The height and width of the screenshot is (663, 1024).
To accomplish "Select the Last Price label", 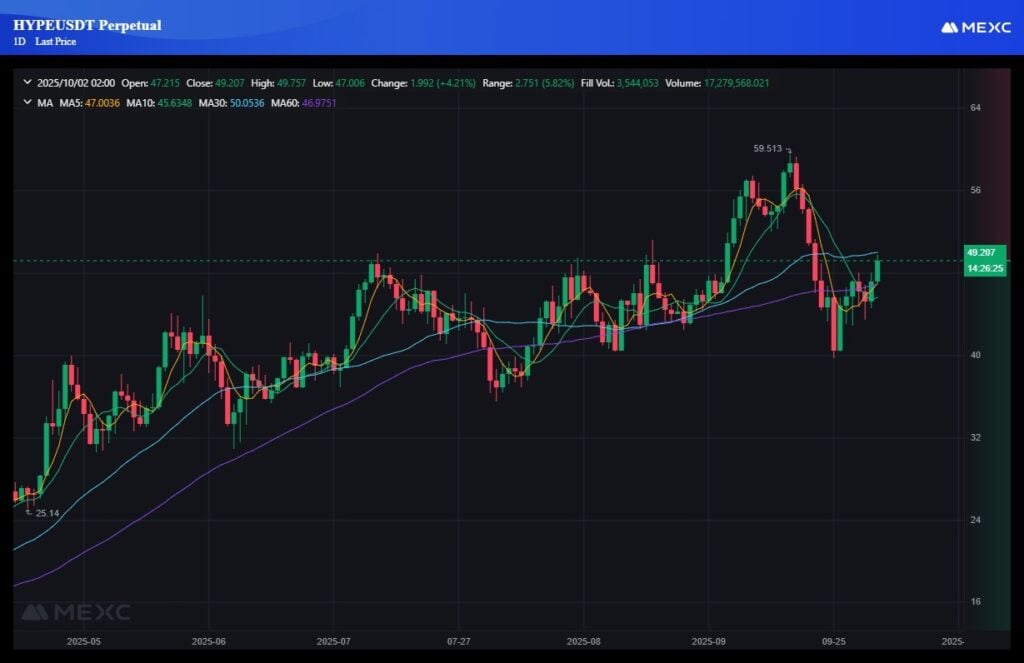I will click(x=58, y=41).
